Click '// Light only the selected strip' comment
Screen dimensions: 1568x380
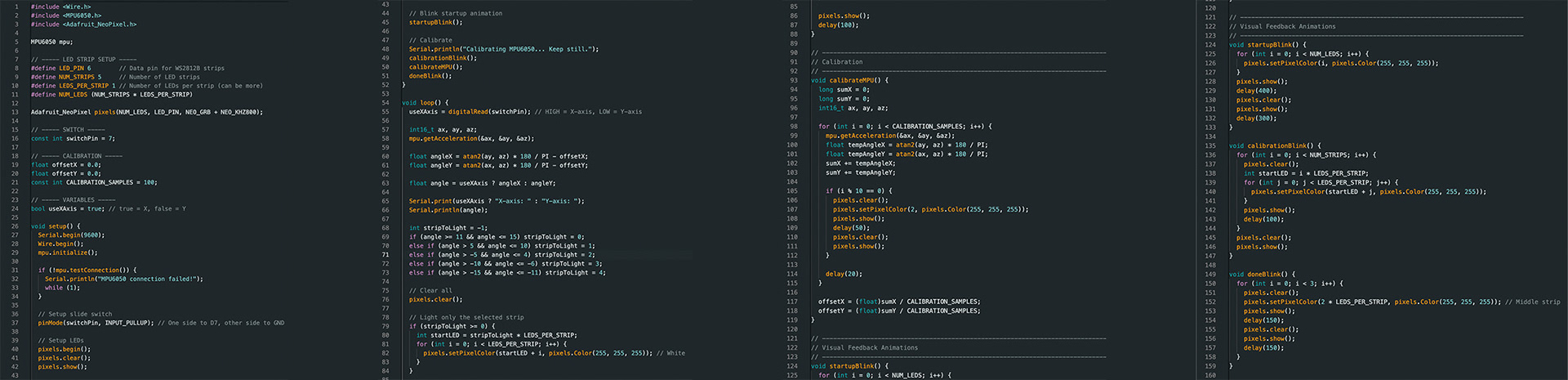coord(466,318)
